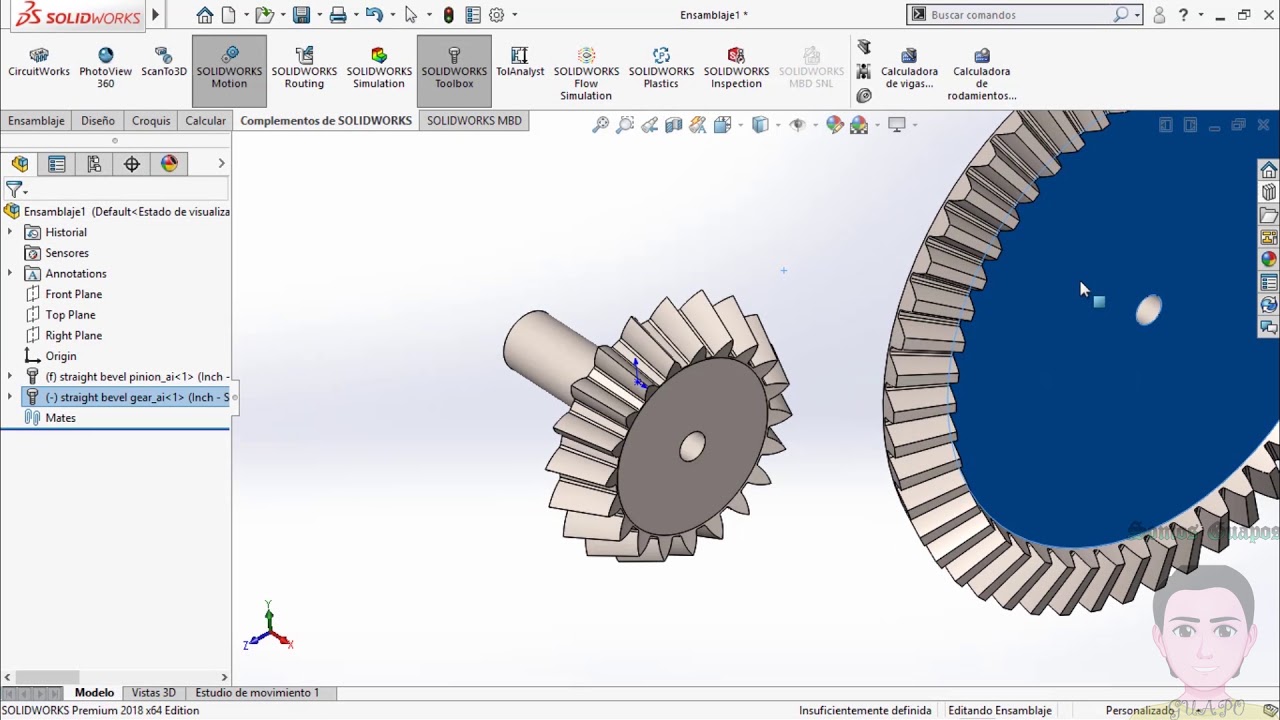Toggle the SOLIDWORKS Toolbox add-in
The height and width of the screenshot is (720, 1280).
click(x=454, y=69)
